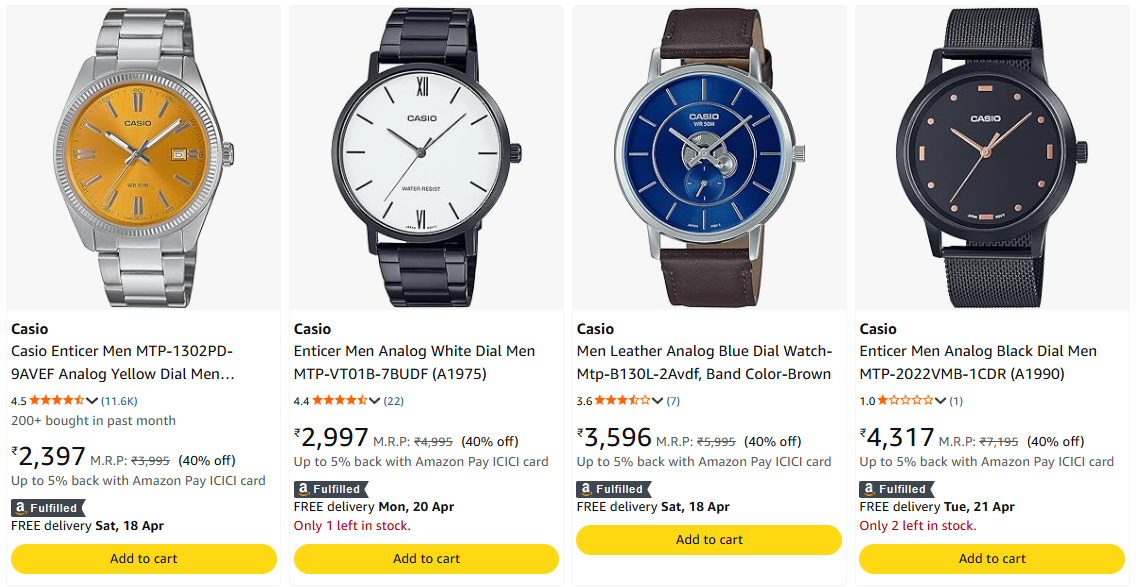Open Men Leather Analog Blue Dial title
This screenshot has width=1136, height=587.
(x=704, y=363)
